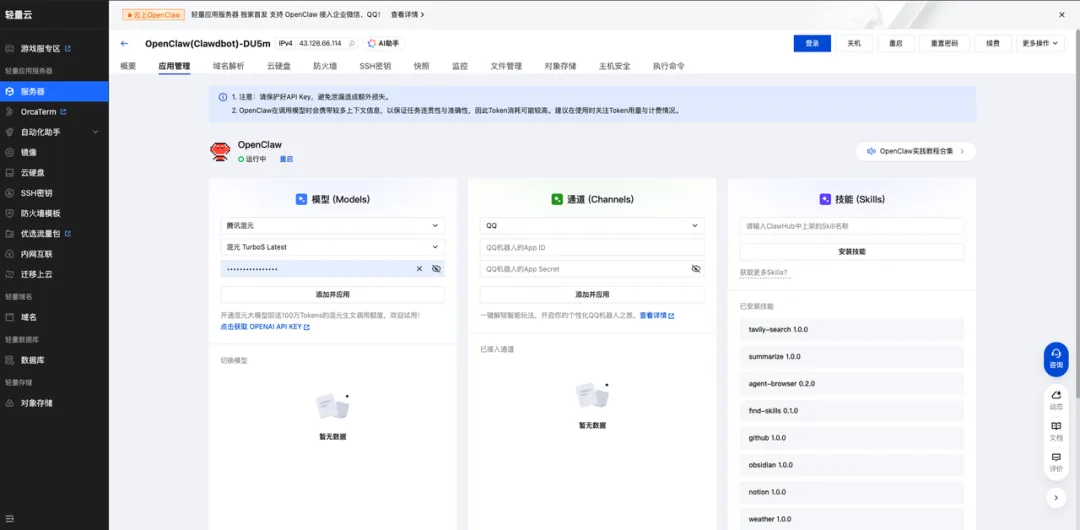Click the 续费 button
This screenshot has width=1080, height=530.
pos(993,43)
